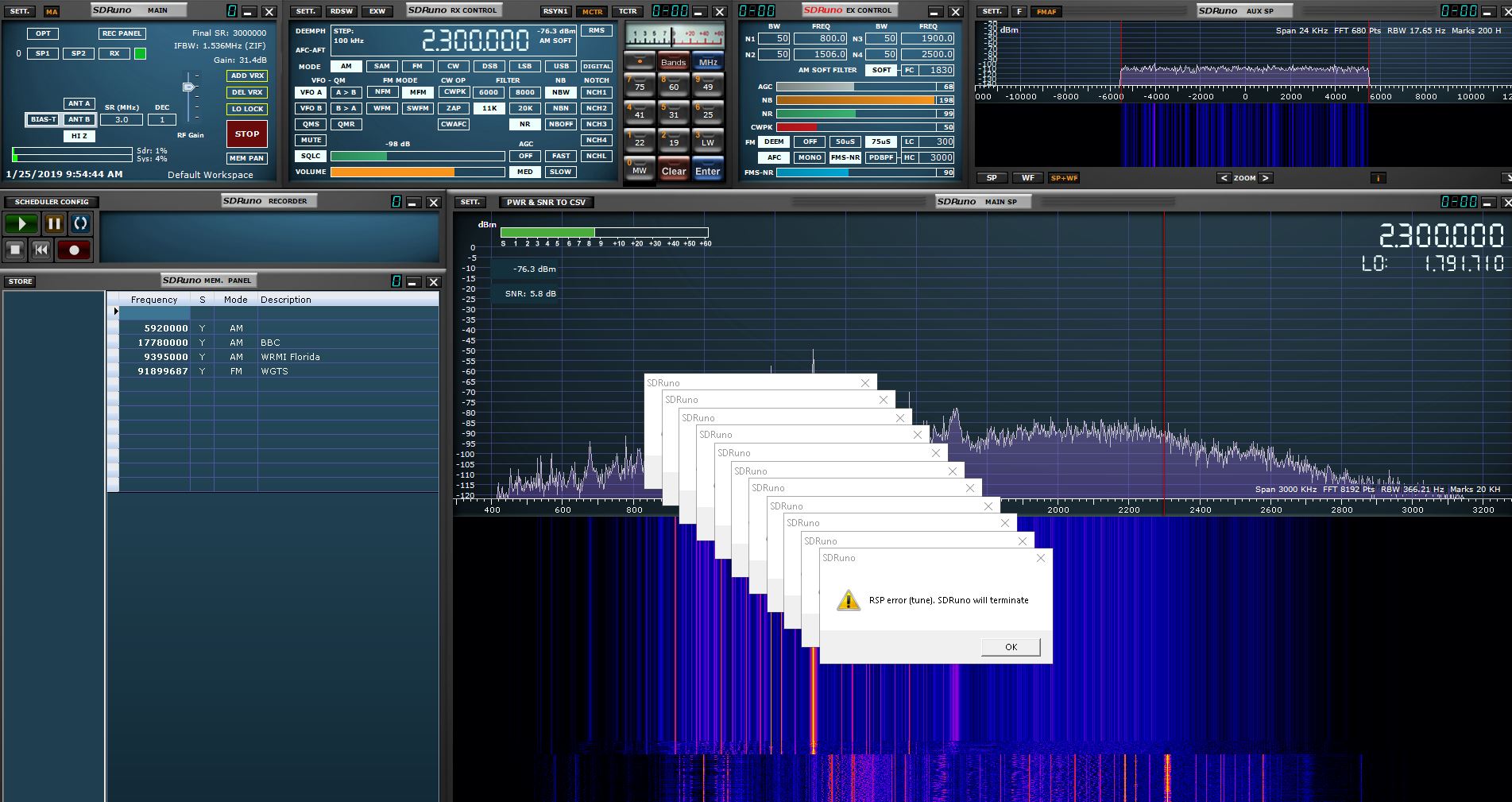This screenshot has height=802, width=1512.
Task: Enable the BIAS-T option
Action: tap(43, 119)
